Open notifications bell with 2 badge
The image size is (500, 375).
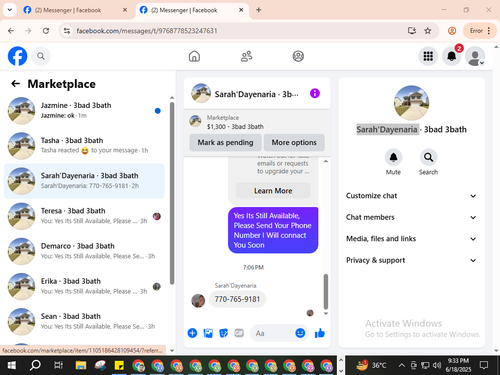coord(452,56)
